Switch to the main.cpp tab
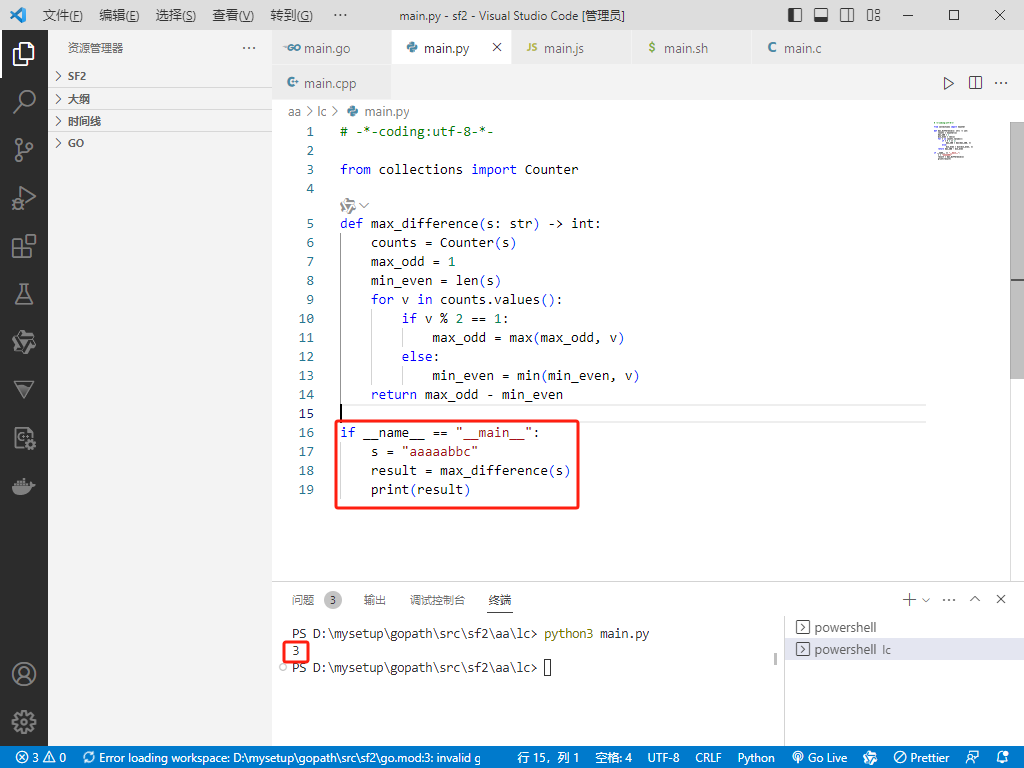Screen dimensions: 1024x768 pyautogui.click(x=330, y=83)
